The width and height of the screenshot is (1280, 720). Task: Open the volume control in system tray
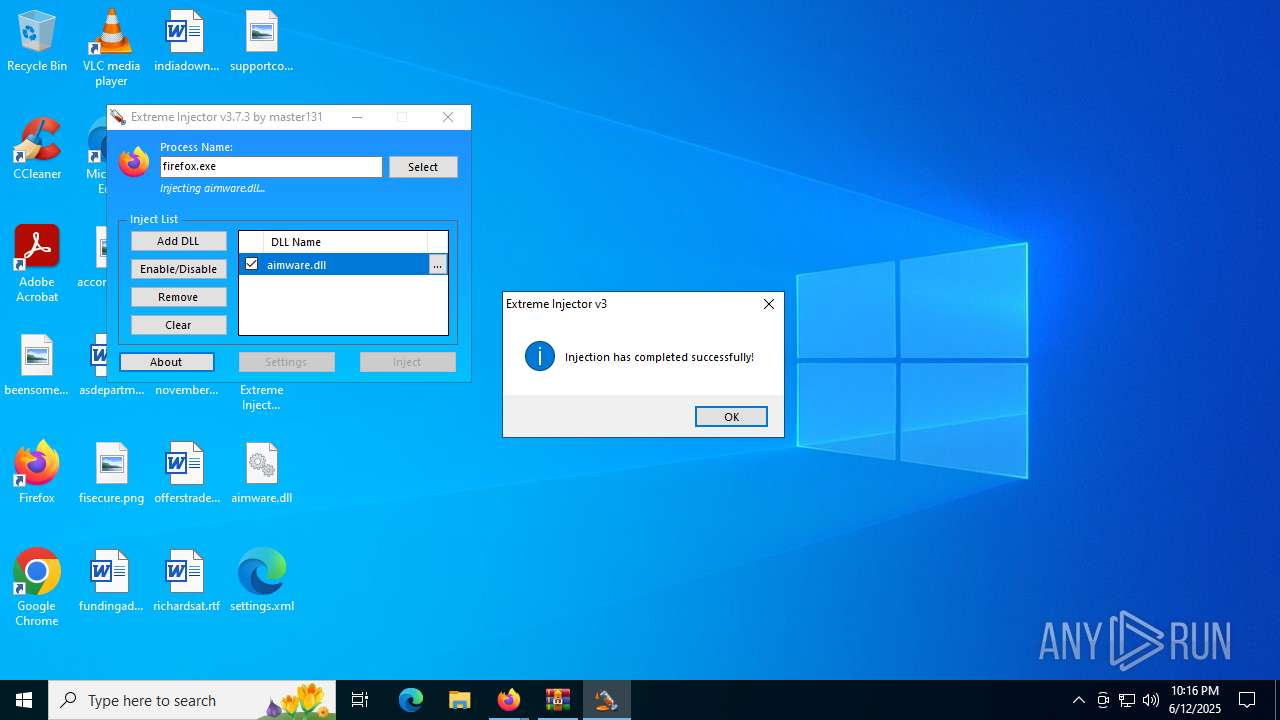(1151, 700)
